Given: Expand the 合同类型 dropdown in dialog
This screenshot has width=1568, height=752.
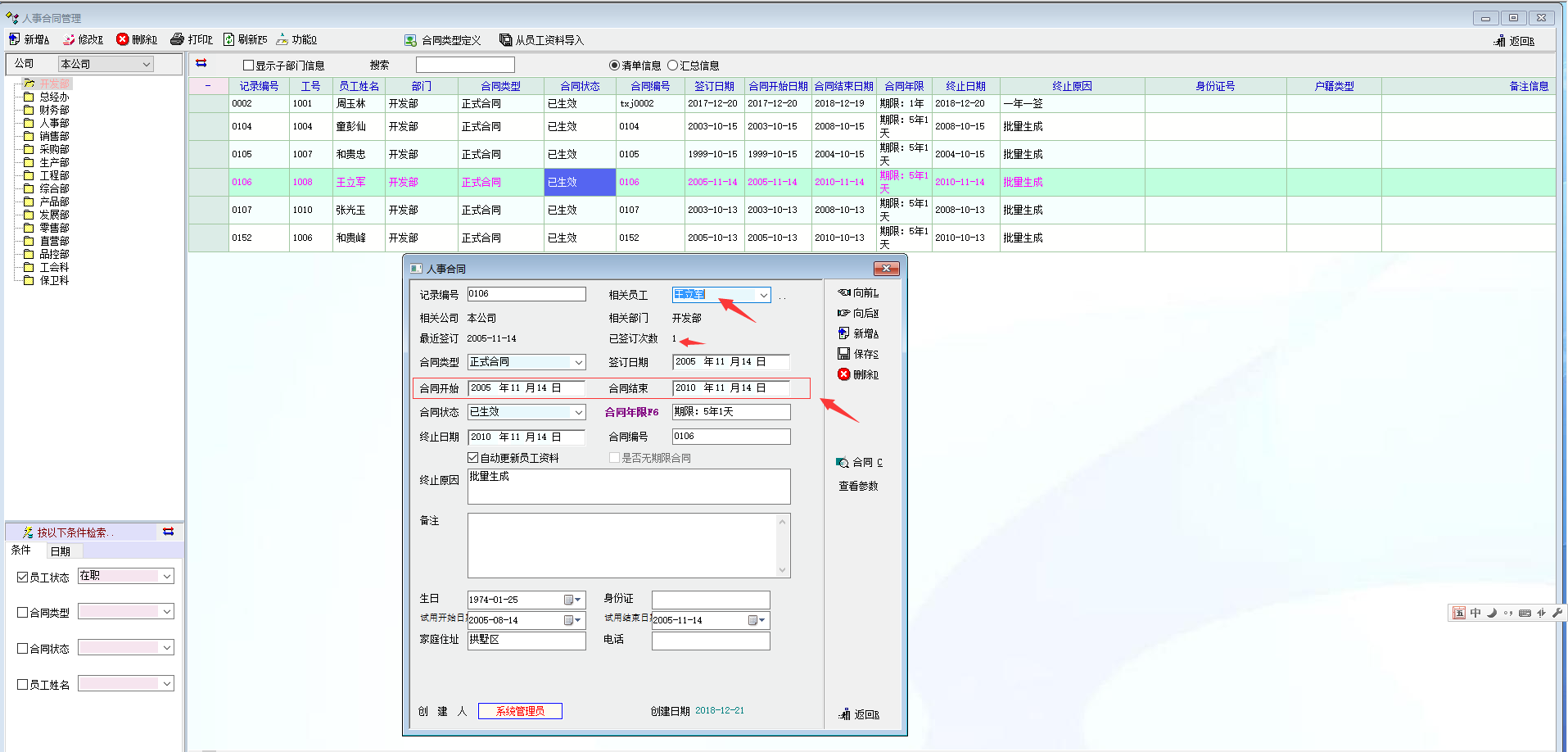Looking at the screenshot, I should (578, 362).
